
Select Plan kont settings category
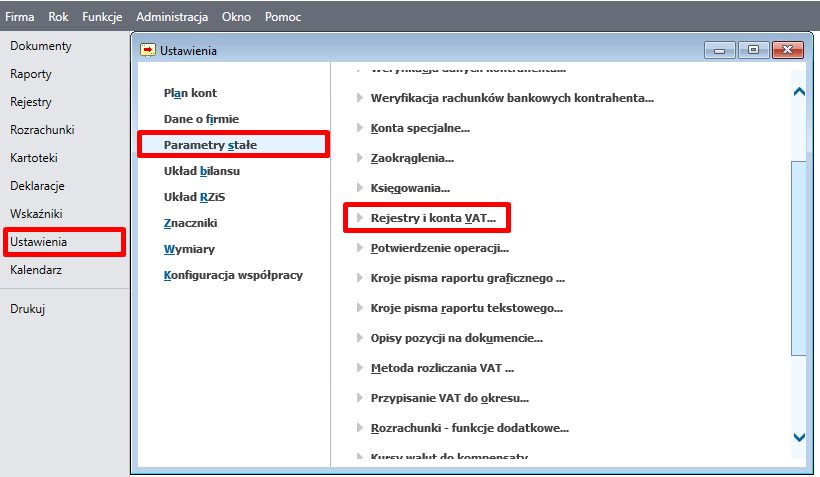(190, 93)
